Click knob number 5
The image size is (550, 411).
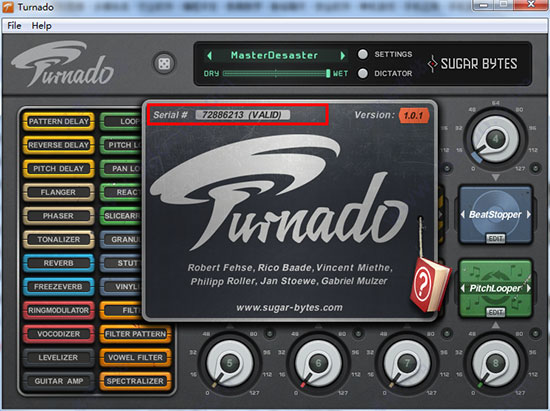coord(229,363)
